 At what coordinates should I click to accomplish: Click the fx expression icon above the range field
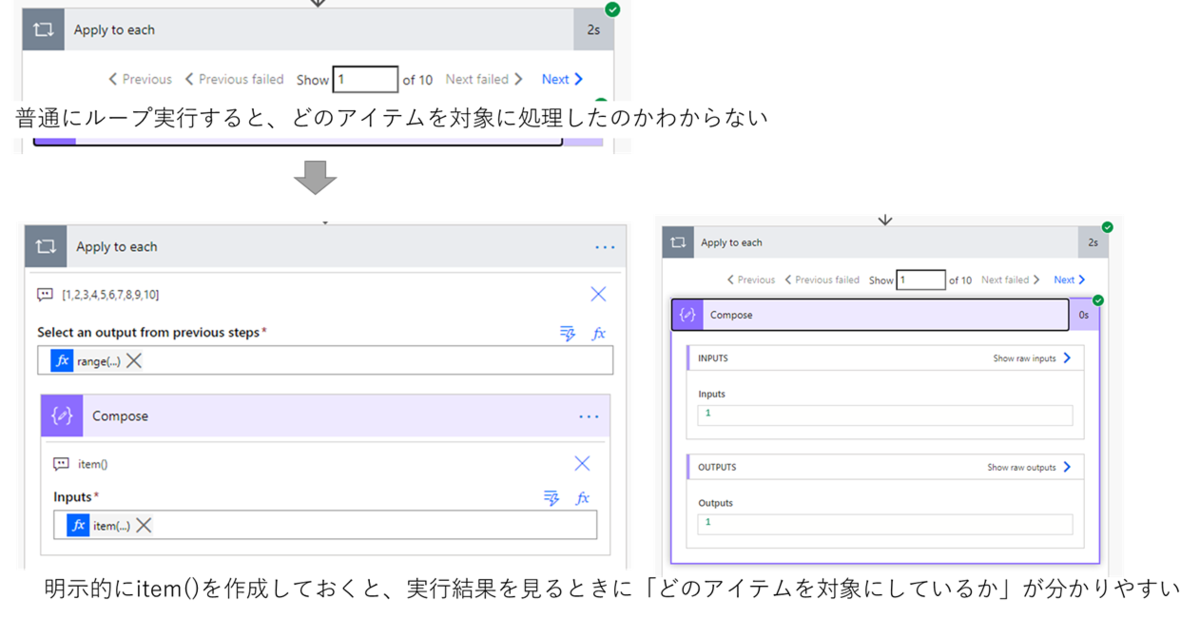tap(599, 333)
